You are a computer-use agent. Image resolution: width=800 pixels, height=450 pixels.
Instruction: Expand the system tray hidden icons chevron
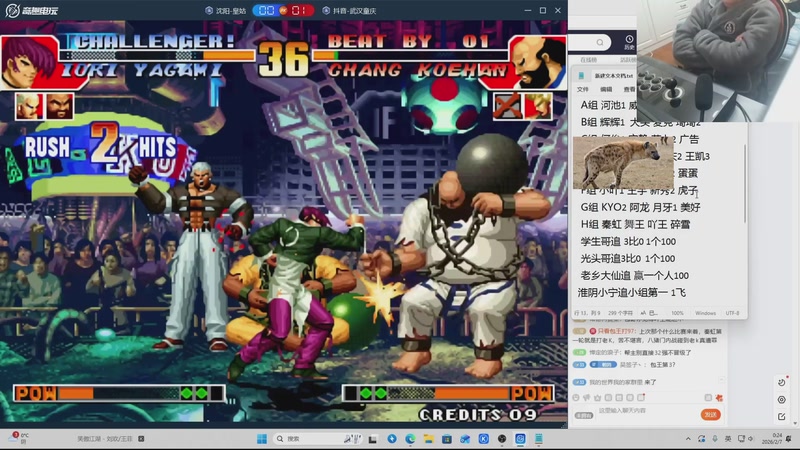point(688,439)
